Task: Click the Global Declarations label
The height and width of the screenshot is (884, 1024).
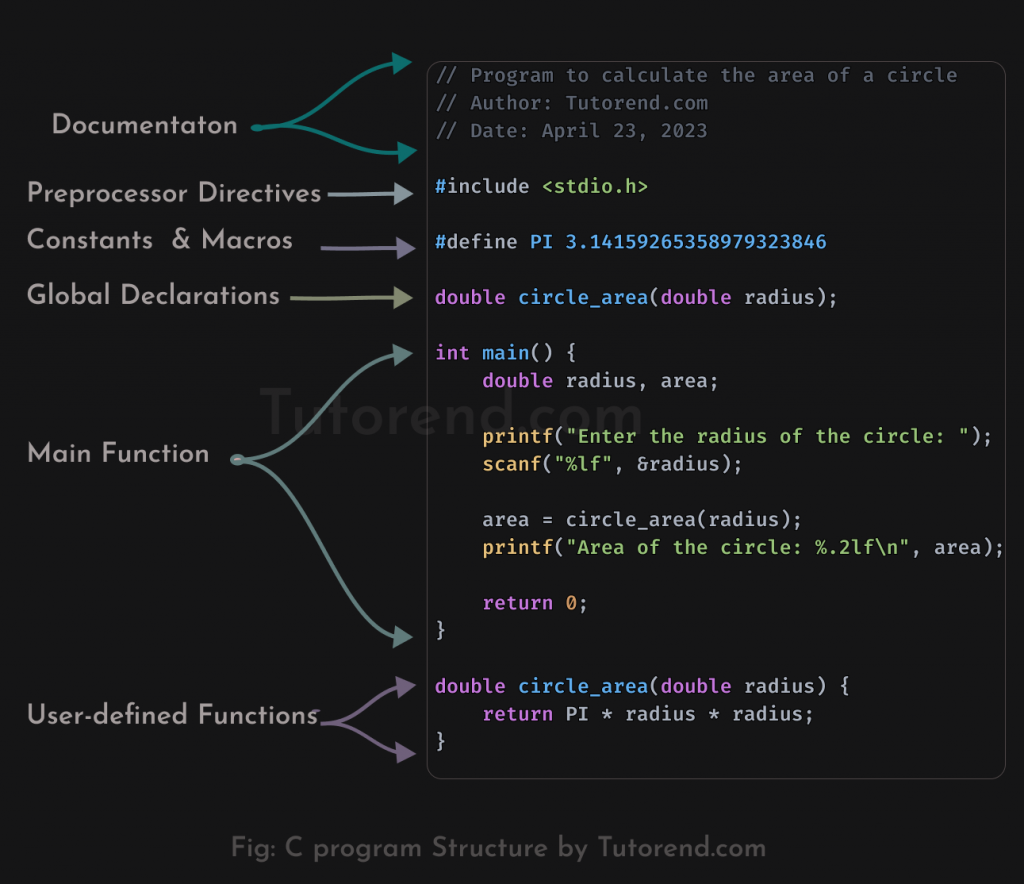Action: tap(153, 295)
